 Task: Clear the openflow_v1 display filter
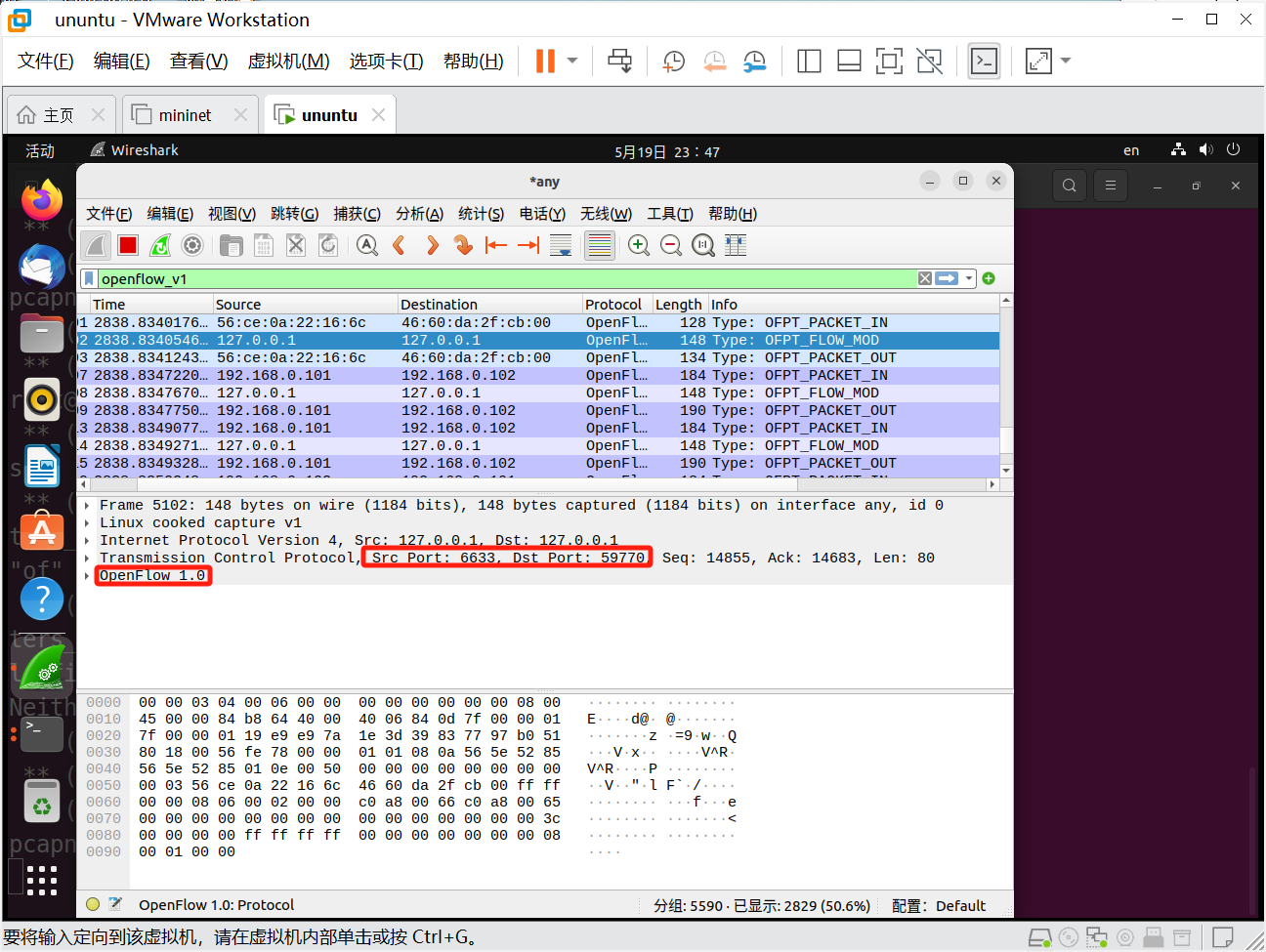(925, 278)
